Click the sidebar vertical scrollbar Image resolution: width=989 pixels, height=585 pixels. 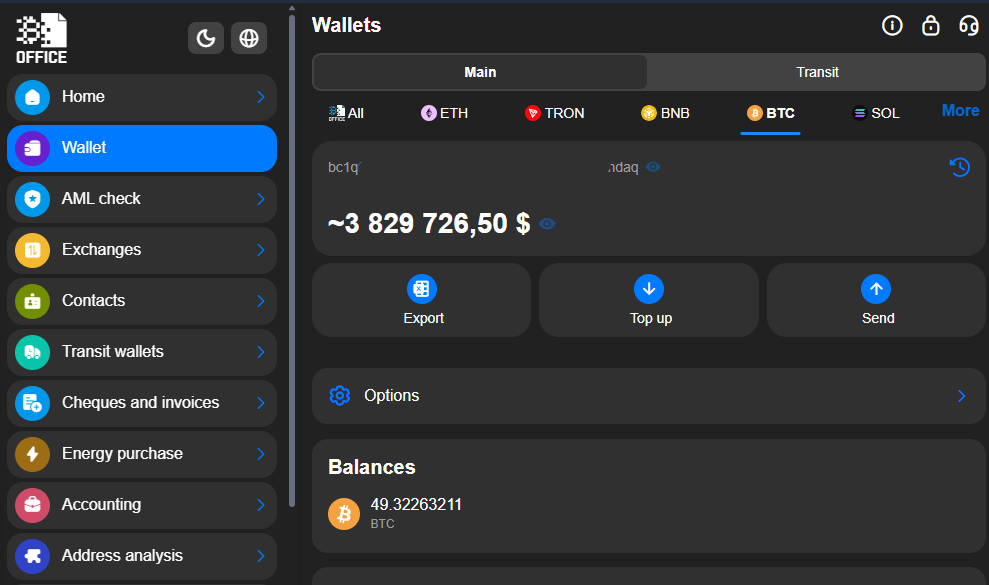(x=291, y=259)
